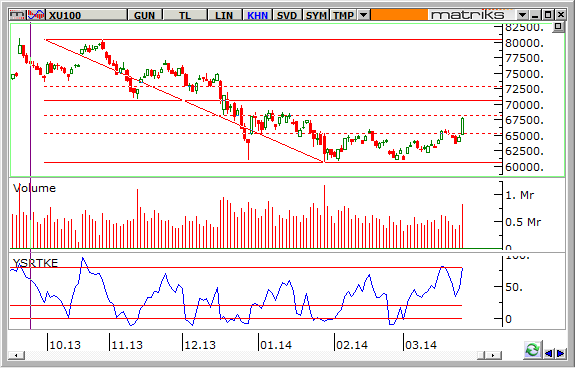575x368 pixels.
Task: Click the small scrollbar thumb near right end
Action: (481, 355)
